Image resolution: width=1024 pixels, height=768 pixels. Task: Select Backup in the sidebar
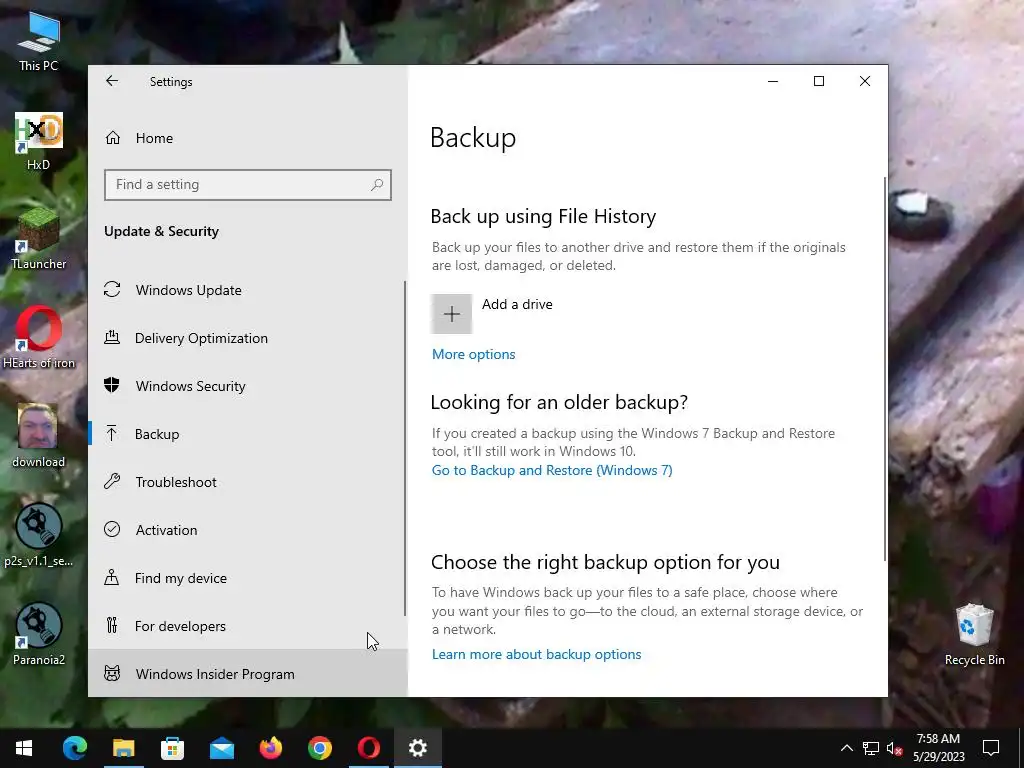pyautogui.click(x=248, y=434)
